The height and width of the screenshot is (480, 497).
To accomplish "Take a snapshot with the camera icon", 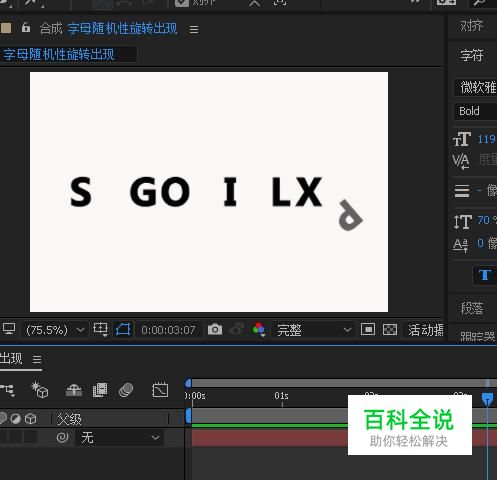I will coord(215,329).
